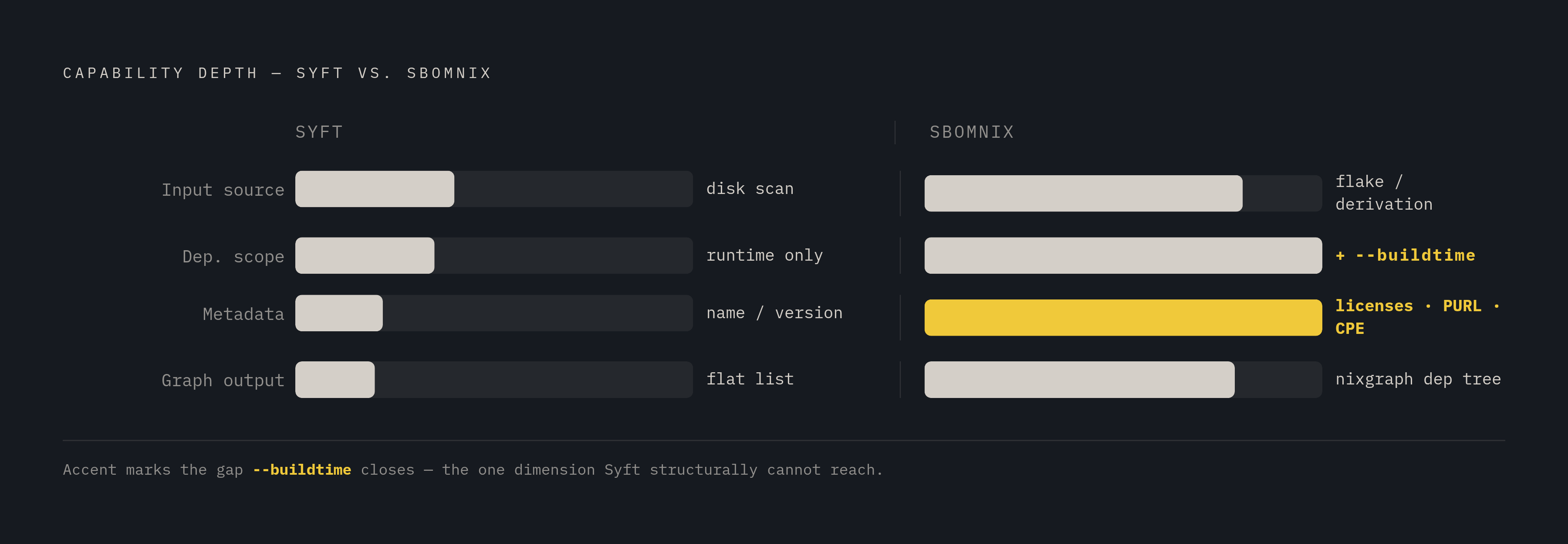1568x544 pixels.
Task: Click the footnote text 'Syft structurally cannot reach.'
Action: click(x=743, y=470)
